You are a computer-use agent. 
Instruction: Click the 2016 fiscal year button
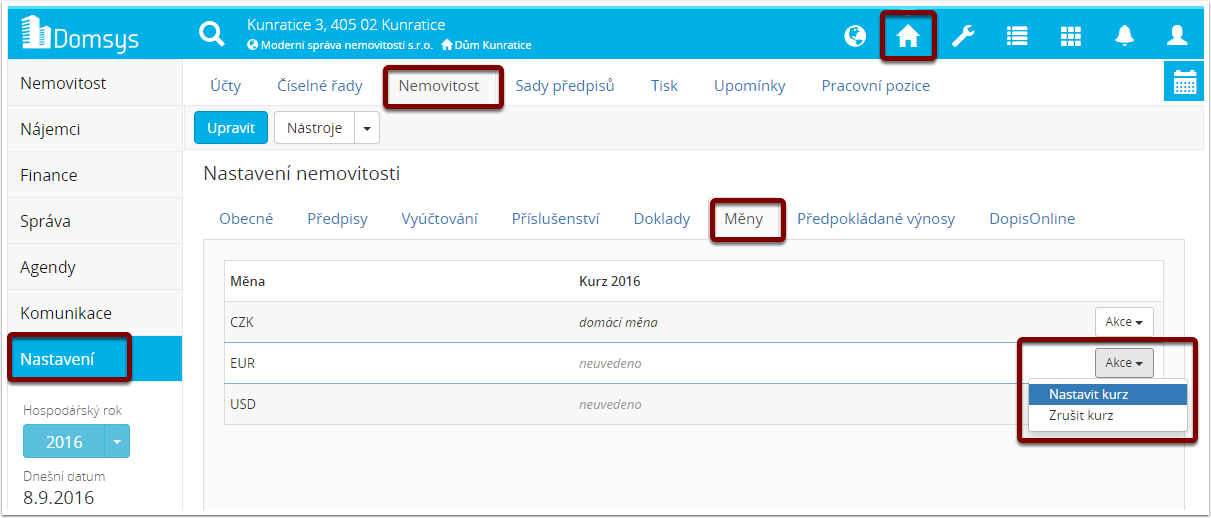[64, 441]
